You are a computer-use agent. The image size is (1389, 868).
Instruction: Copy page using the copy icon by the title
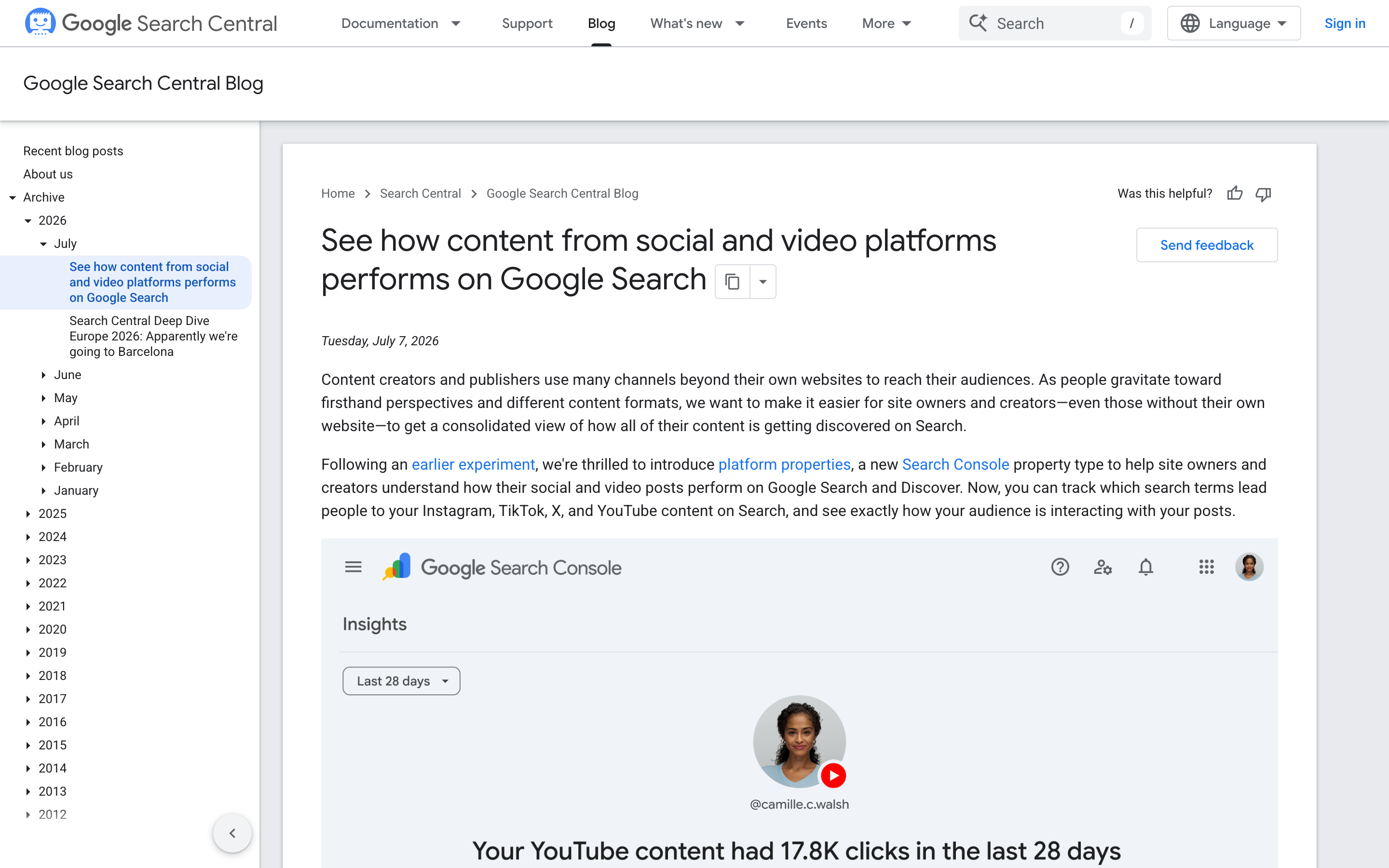[733, 281]
